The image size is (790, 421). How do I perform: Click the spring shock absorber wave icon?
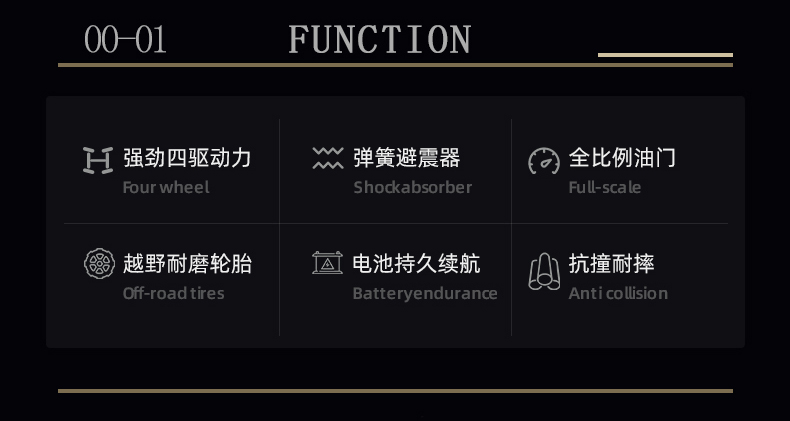click(x=328, y=158)
